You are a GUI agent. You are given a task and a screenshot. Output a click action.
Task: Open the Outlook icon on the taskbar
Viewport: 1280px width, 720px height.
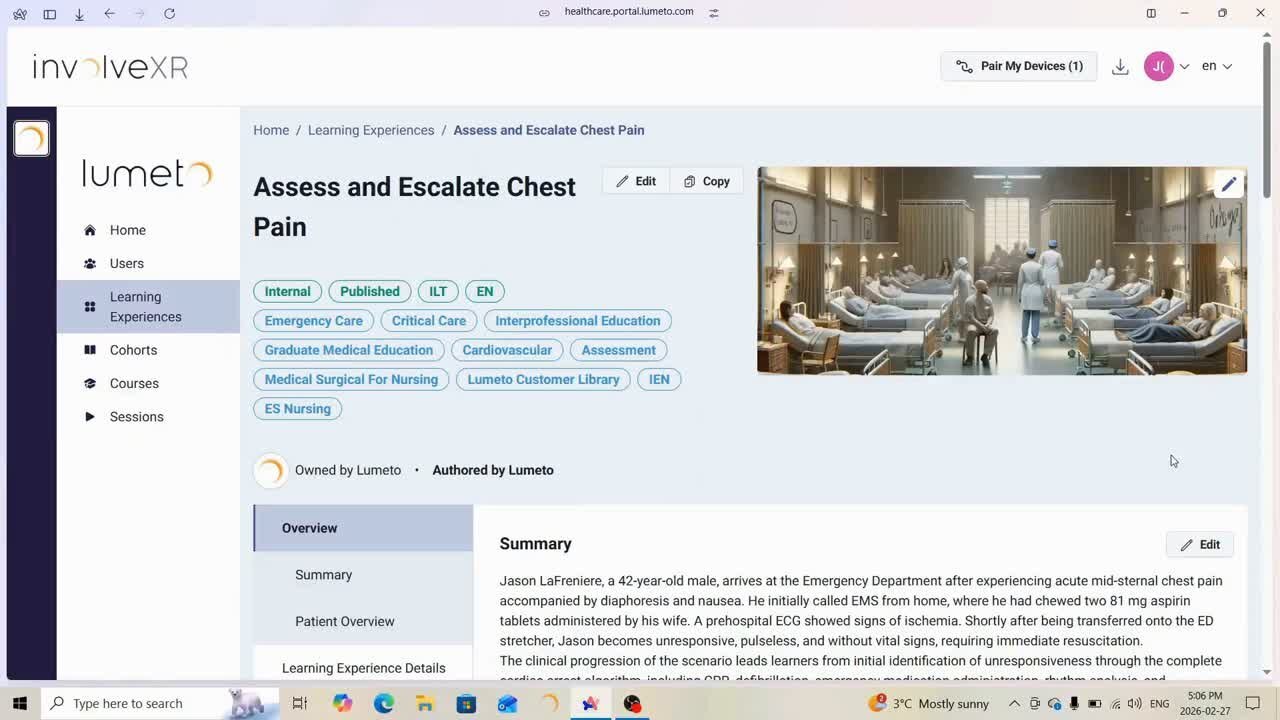[507, 703]
